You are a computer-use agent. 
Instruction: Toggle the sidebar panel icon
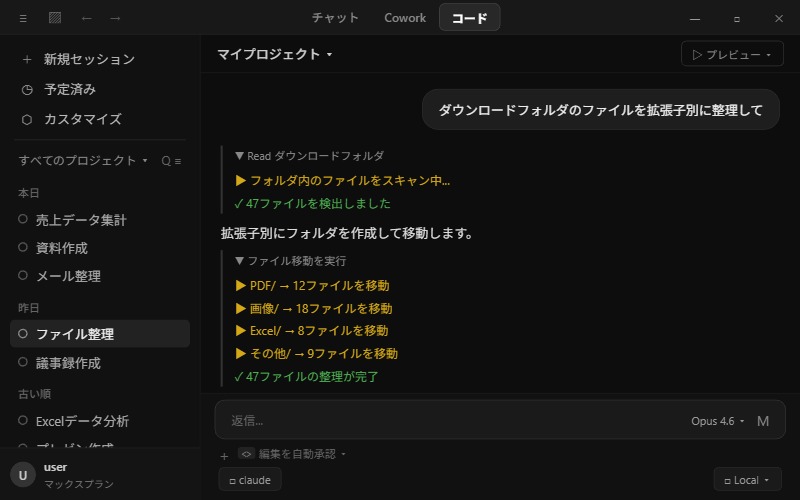tap(55, 18)
